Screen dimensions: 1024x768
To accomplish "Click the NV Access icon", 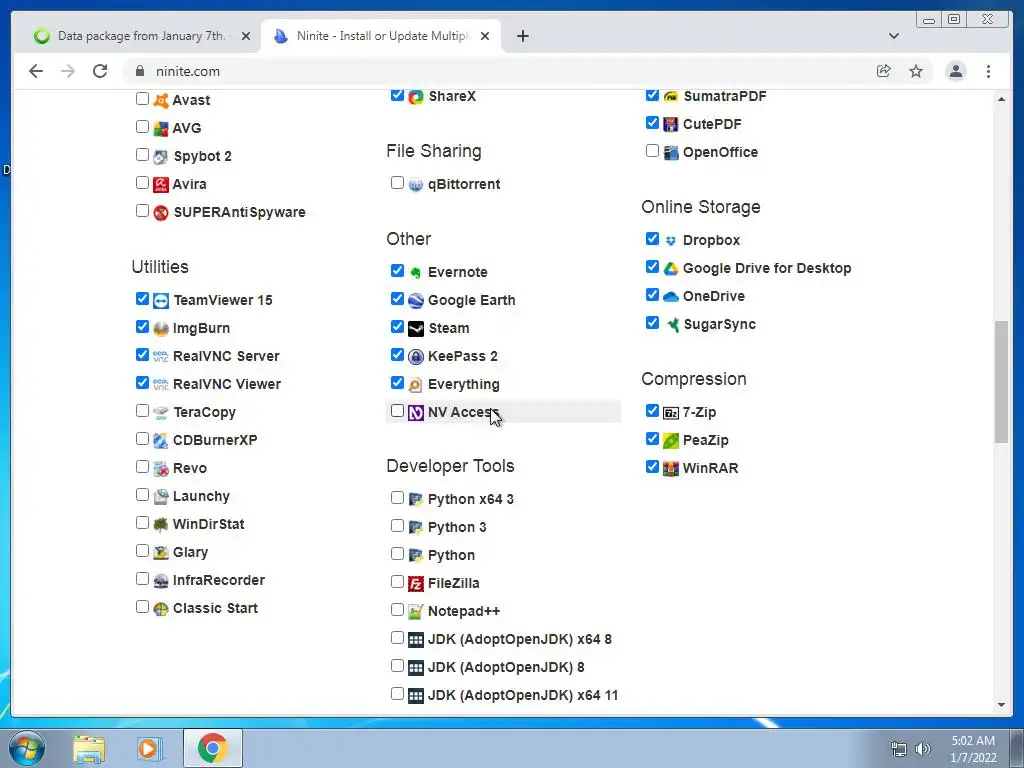I will 416,413.
